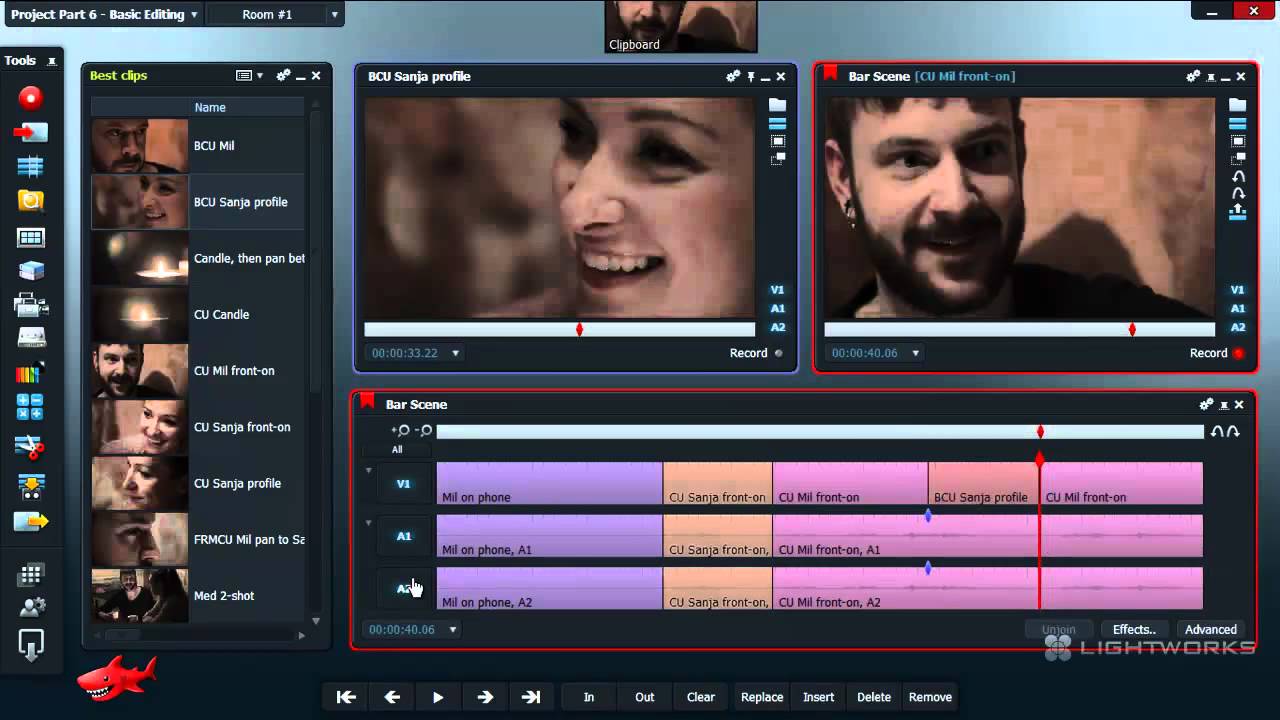
Task: Click the Delete button
Action: click(874, 697)
